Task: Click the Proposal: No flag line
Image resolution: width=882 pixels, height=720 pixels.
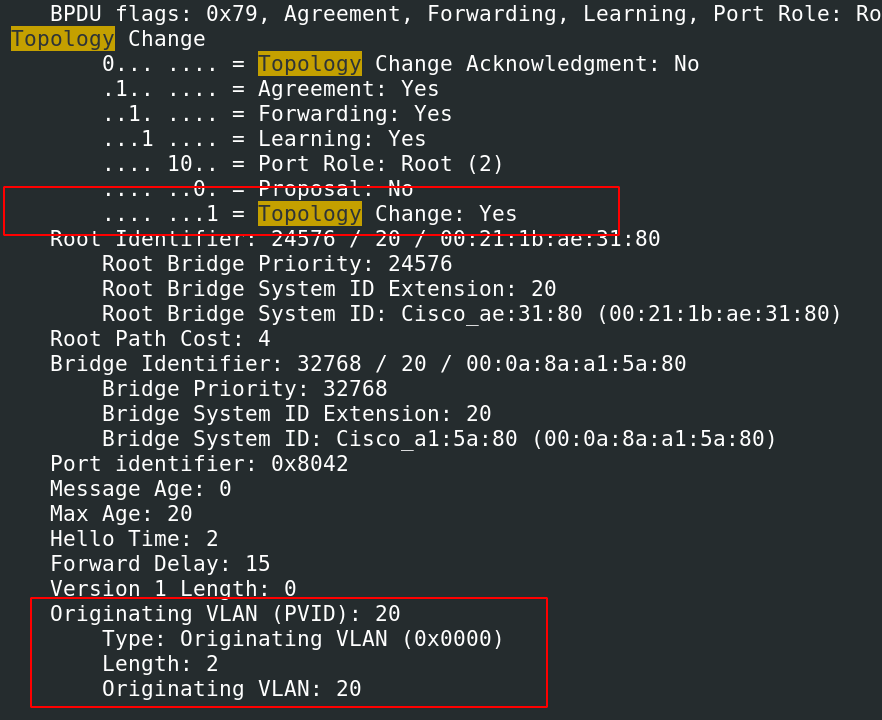Action: click(x=257, y=189)
